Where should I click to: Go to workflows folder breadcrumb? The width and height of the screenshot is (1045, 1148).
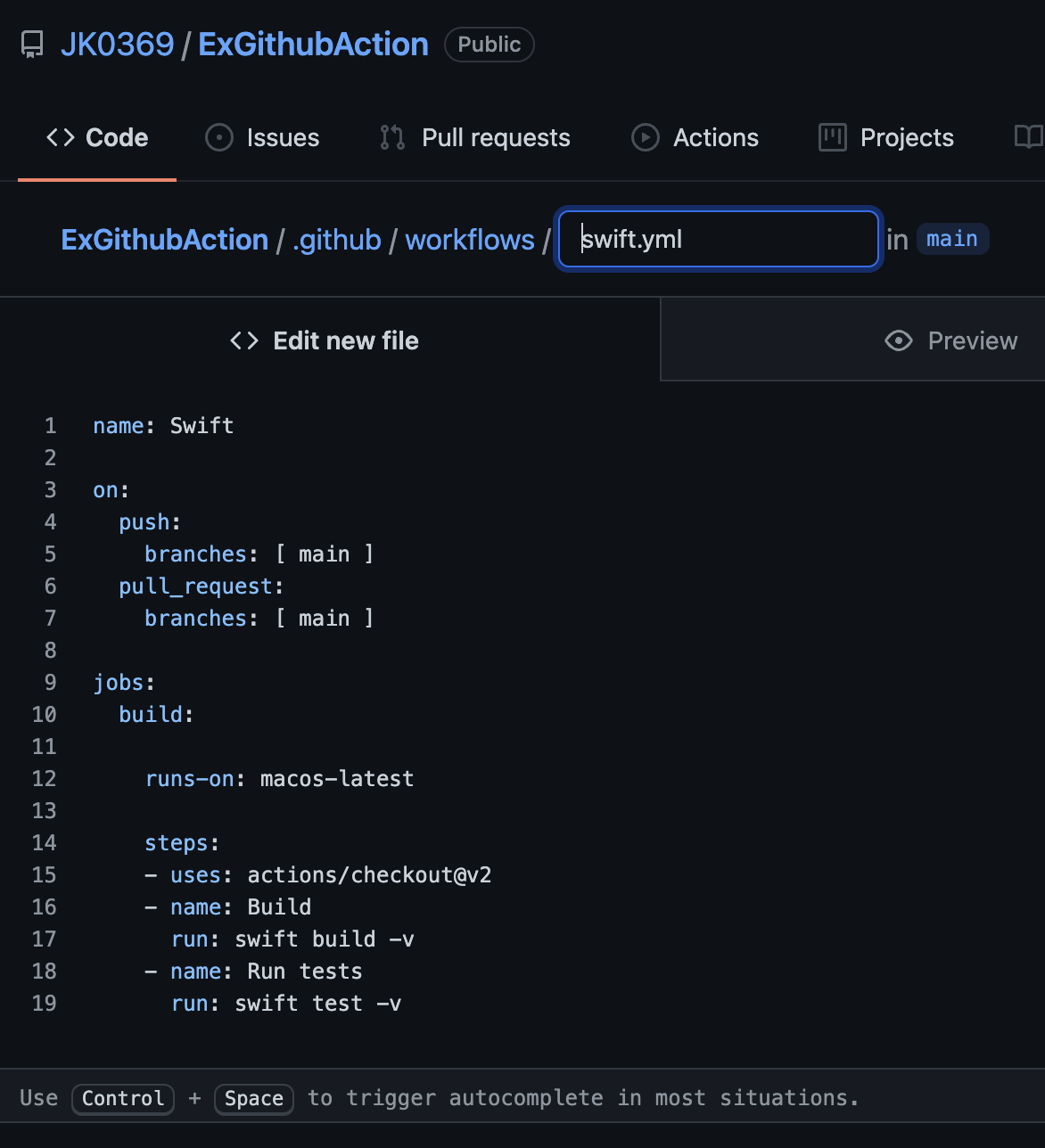click(x=470, y=240)
